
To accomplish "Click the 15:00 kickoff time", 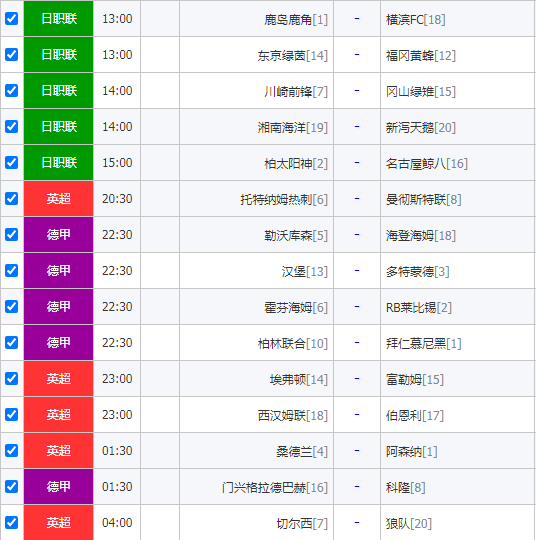I will [x=117, y=163].
